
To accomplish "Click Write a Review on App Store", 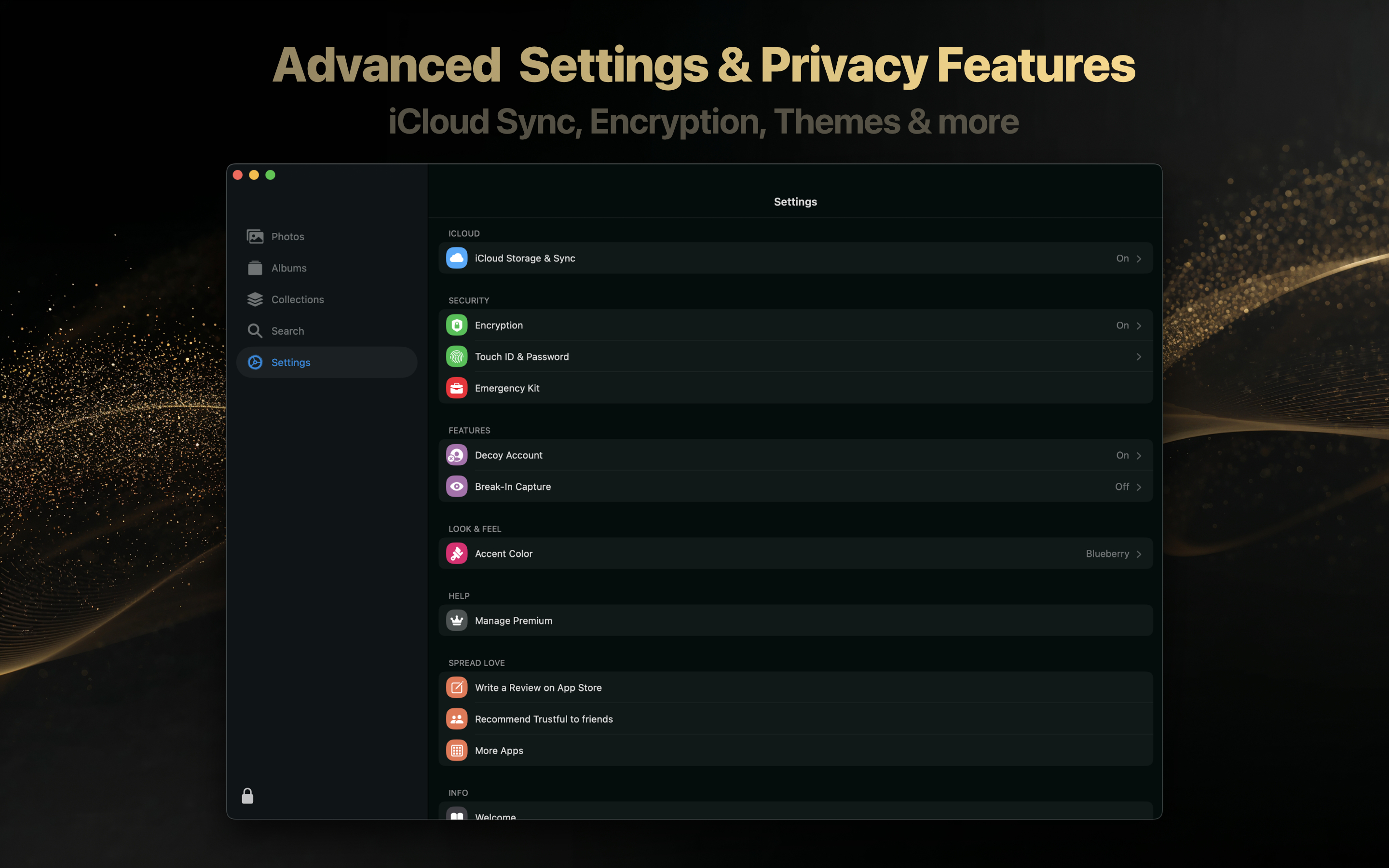I will click(x=795, y=688).
